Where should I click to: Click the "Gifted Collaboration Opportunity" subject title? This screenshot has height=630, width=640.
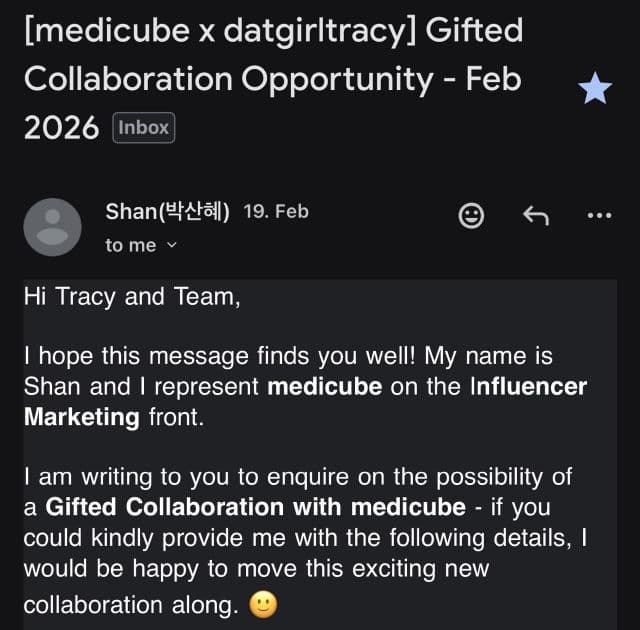pyautogui.click(x=270, y=78)
